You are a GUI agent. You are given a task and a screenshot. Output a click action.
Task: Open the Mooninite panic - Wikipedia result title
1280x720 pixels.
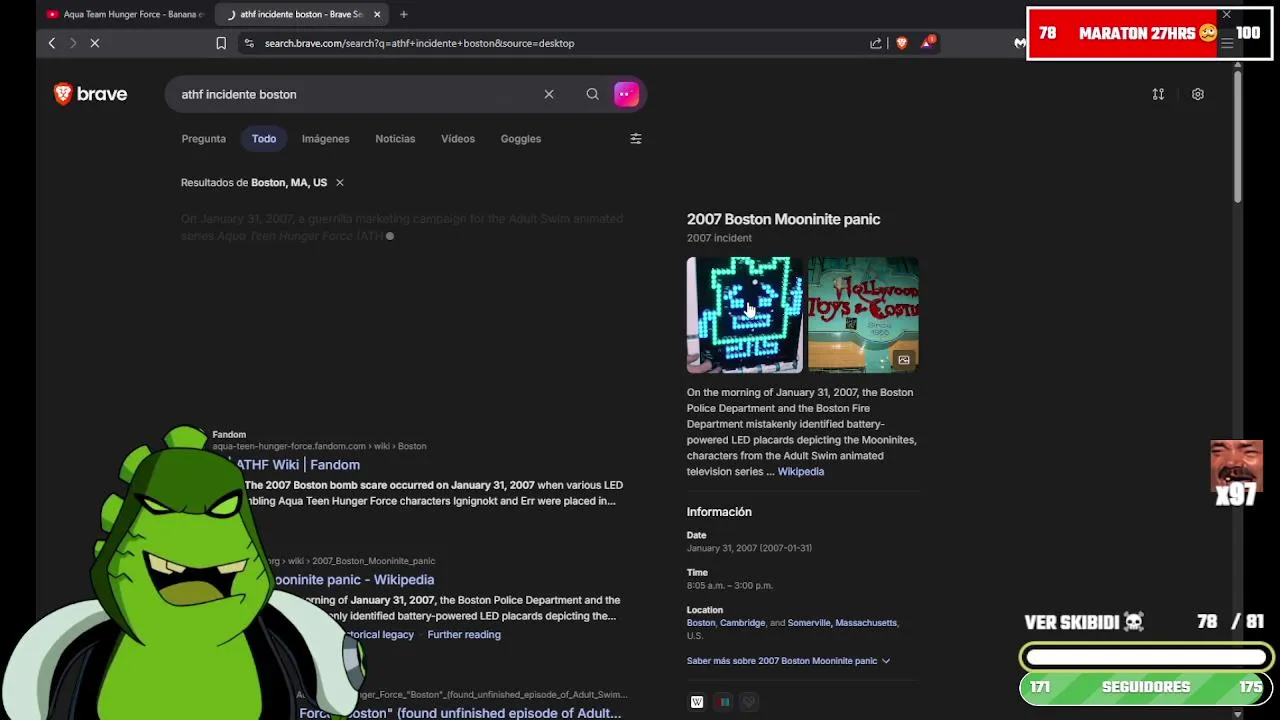(x=354, y=580)
